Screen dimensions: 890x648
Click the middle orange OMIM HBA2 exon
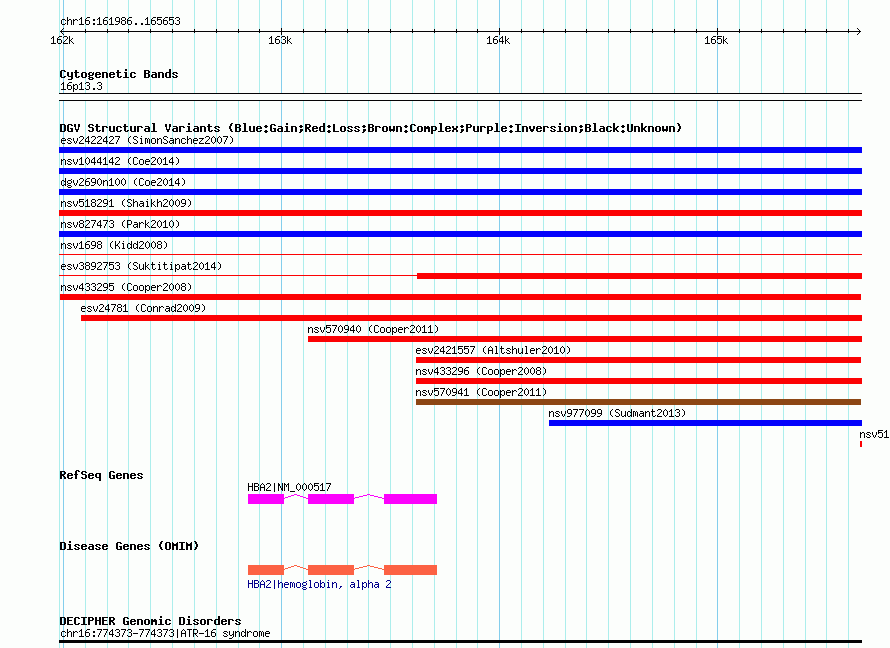(x=331, y=570)
